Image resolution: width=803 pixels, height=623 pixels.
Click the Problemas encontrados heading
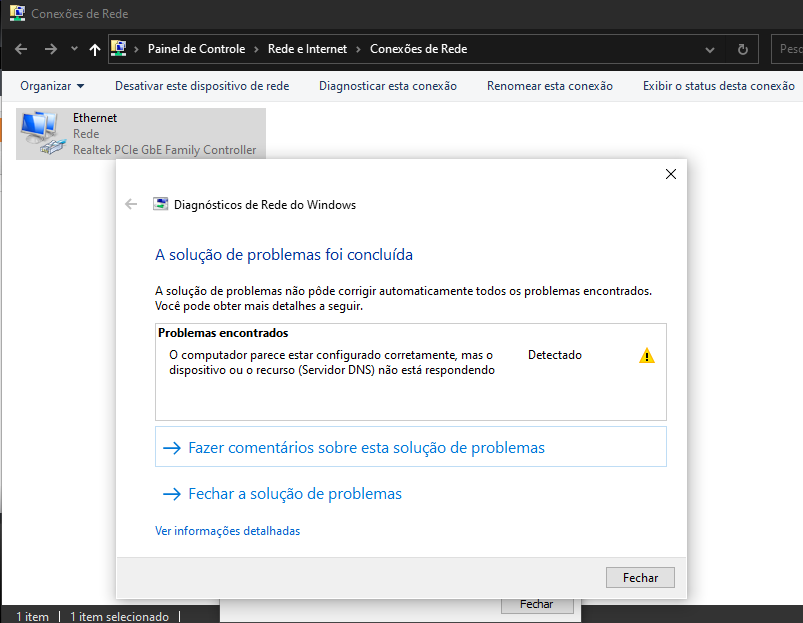(223, 333)
